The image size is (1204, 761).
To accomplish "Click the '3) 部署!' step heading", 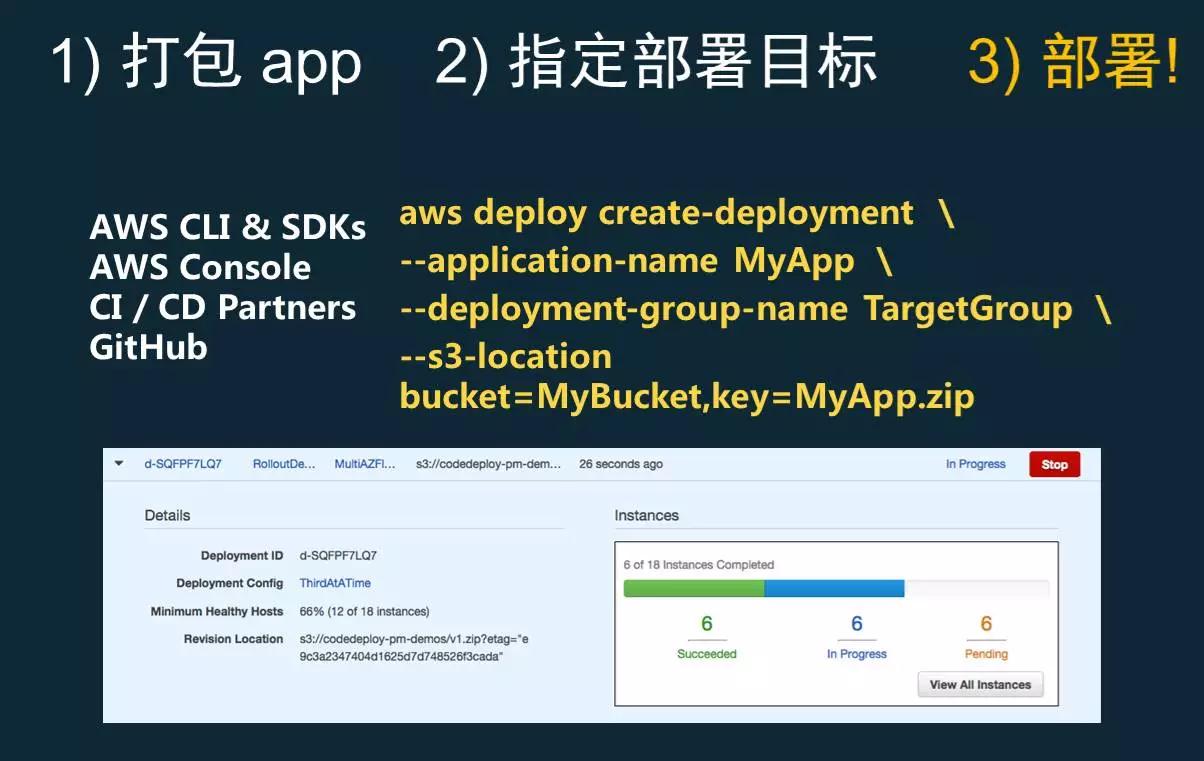I will [x=1074, y=61].
